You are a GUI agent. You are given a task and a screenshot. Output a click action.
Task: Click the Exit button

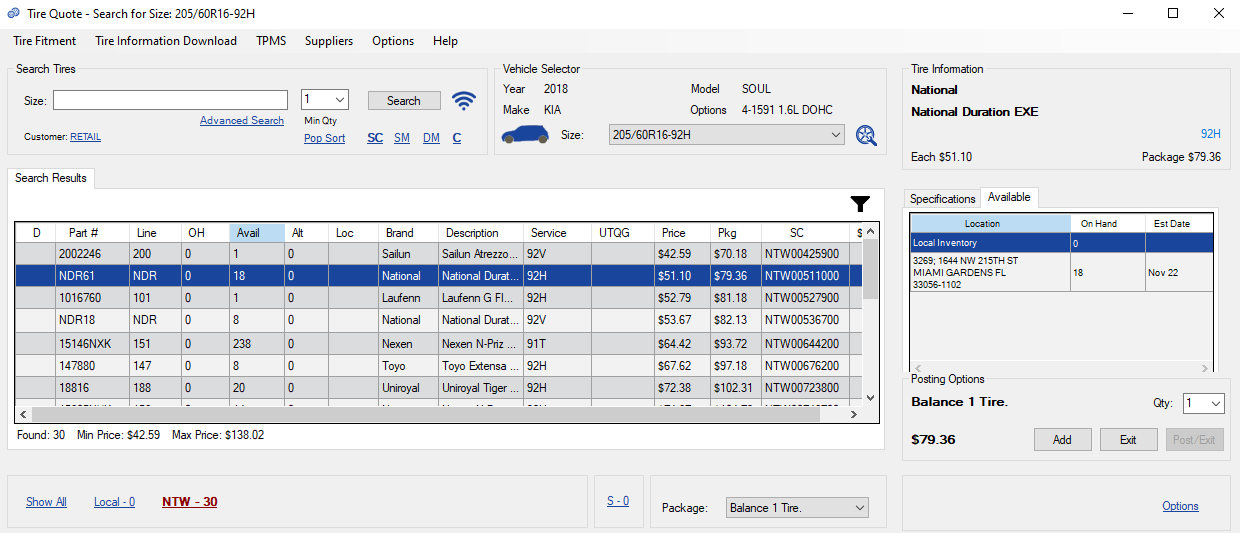[1128, 440]
